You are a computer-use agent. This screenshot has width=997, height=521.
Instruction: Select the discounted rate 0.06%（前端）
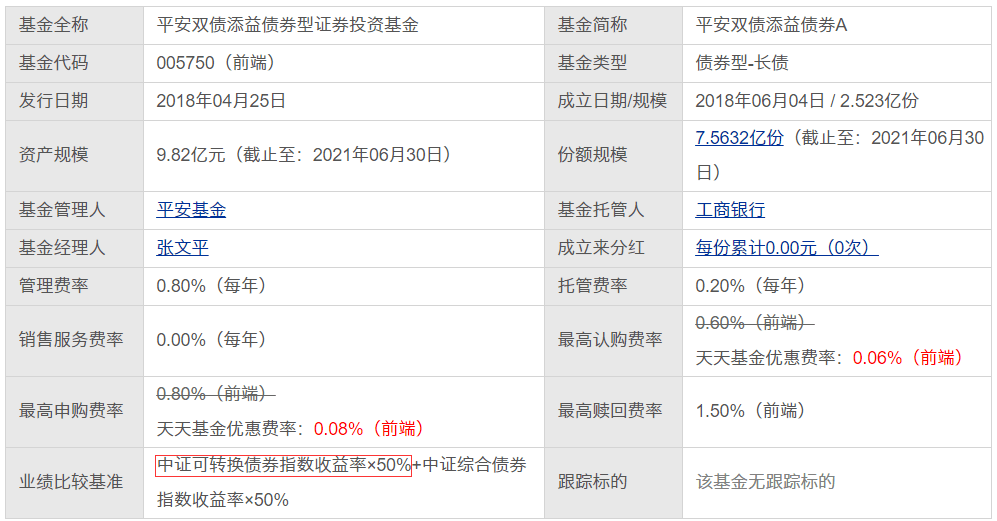coord(909,358)
